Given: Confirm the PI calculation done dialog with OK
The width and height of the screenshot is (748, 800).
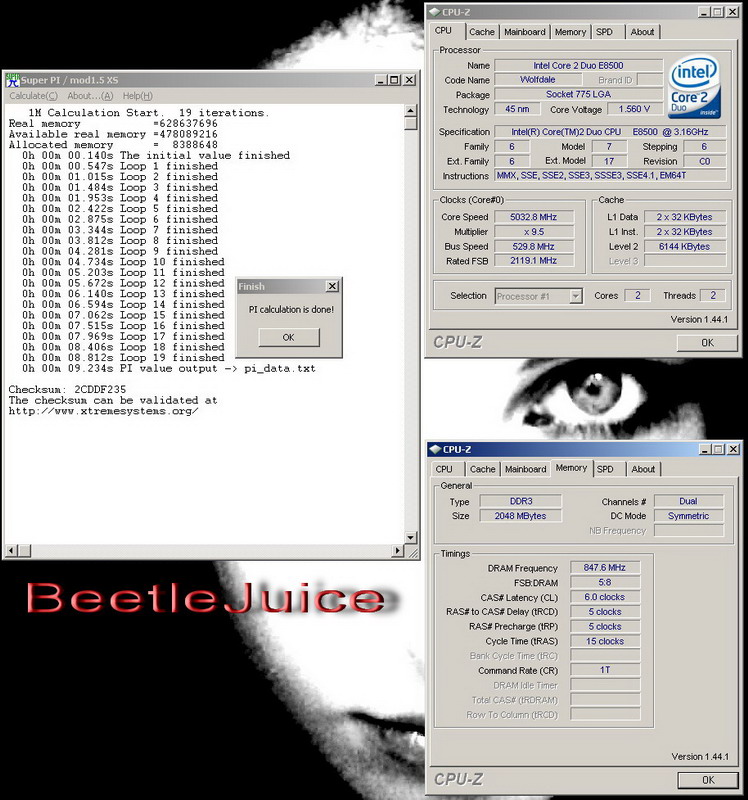Looking at the screenshot, I should (289, 337).
